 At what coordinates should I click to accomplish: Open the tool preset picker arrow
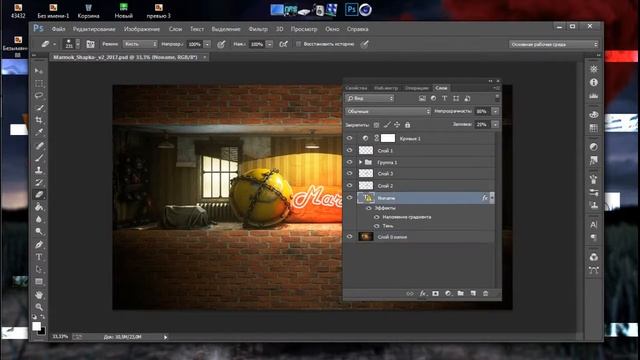click(x=55, y=44)
